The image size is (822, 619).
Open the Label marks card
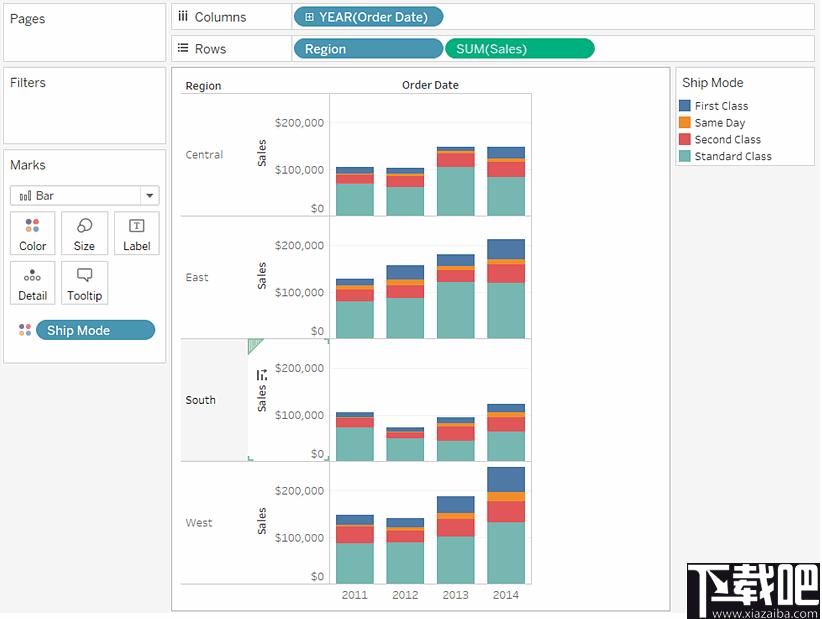coord(136,233)
